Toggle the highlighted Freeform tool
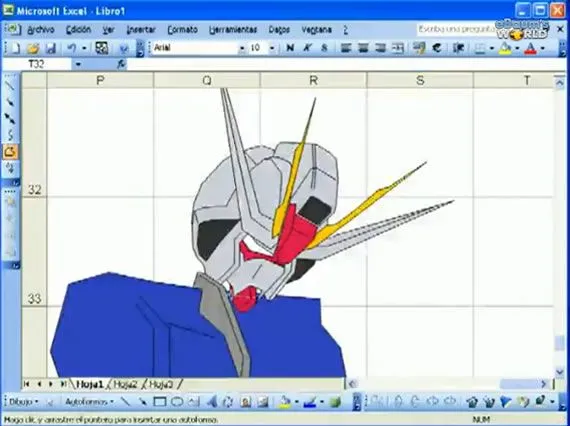 point(10,152)
